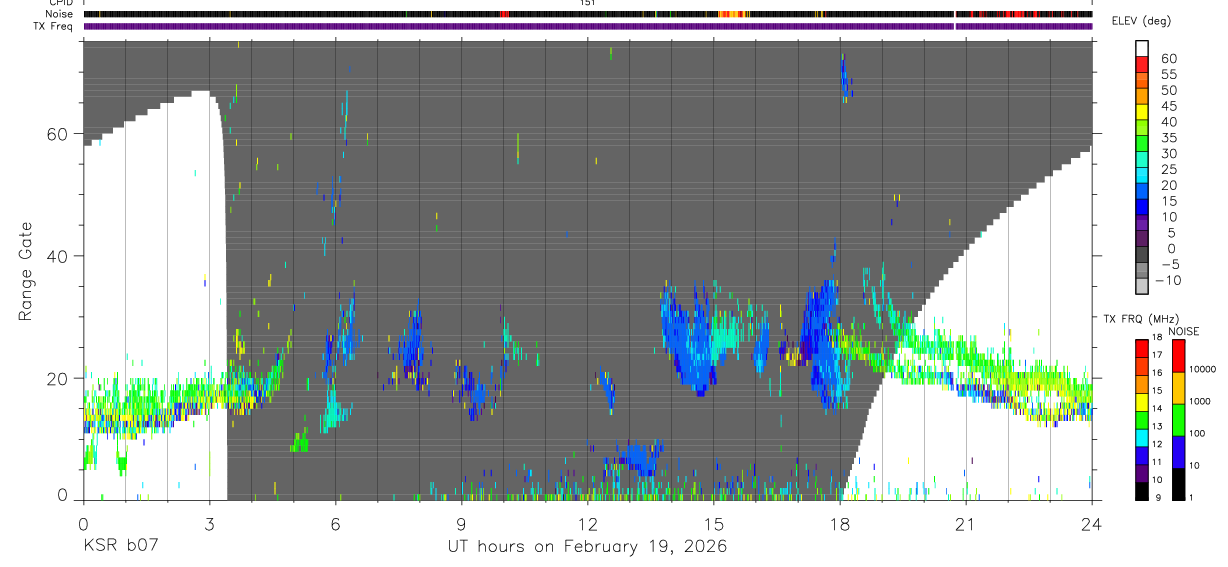
Task: Click the "55" label on the ELEV scale
Action: (1168, 74)
